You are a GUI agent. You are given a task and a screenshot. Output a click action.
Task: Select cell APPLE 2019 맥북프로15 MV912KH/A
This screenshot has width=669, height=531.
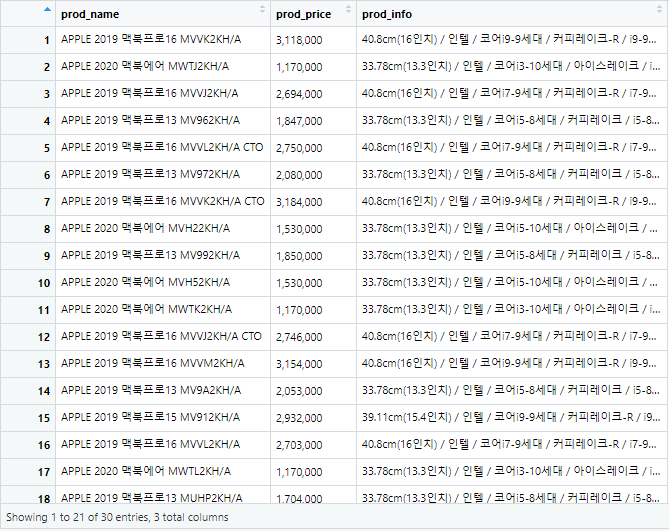click(x=163, y=418)
